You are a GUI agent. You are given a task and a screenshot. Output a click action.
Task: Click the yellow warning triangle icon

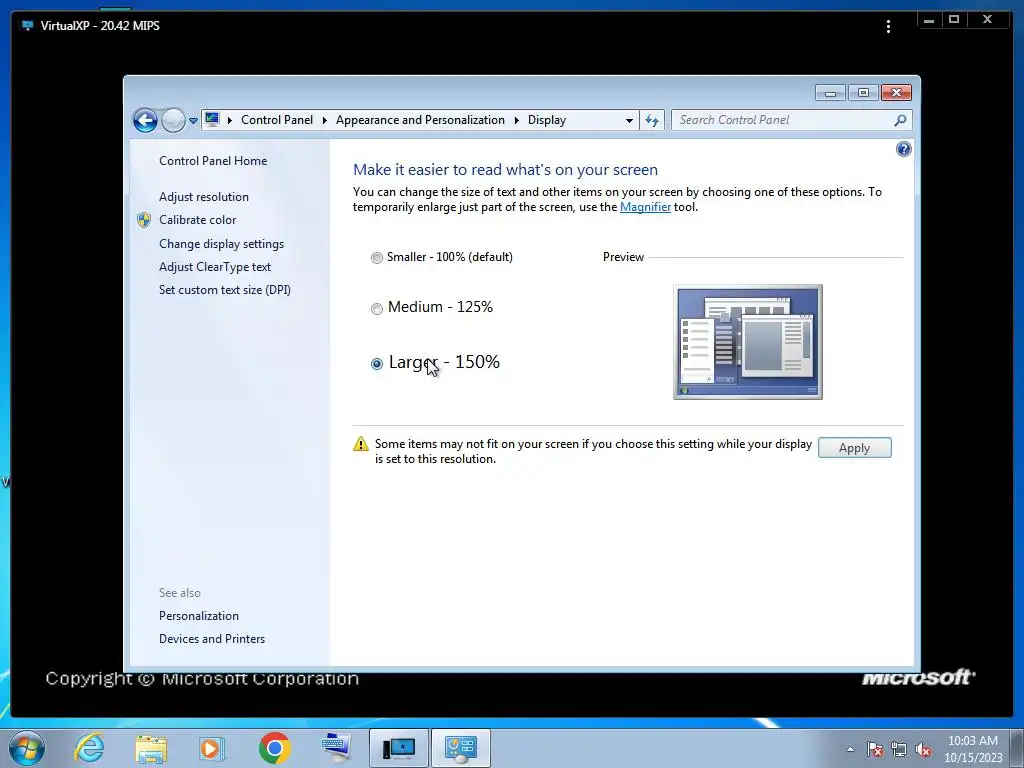coord(360,444)
